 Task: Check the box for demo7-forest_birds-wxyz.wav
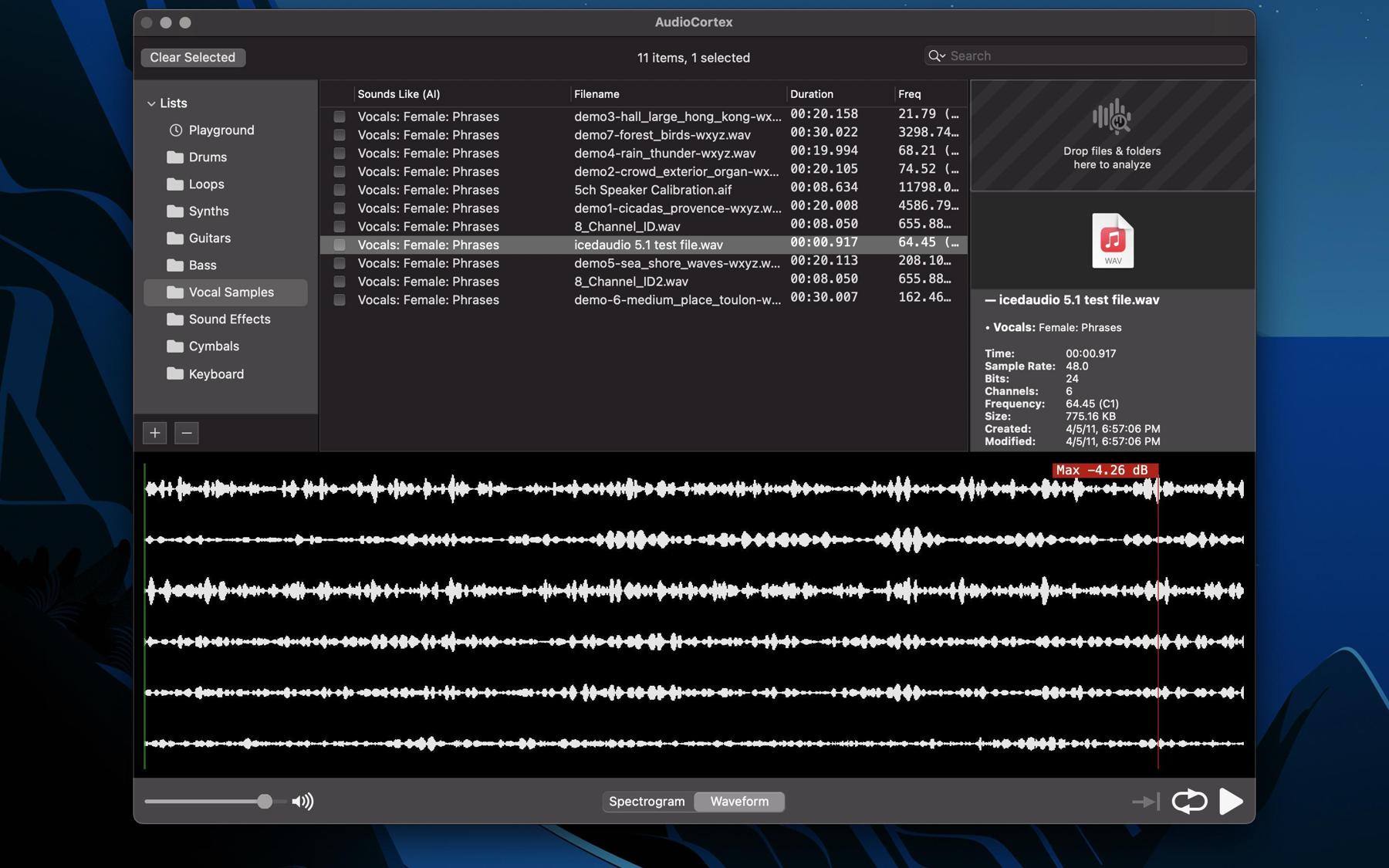pos(340,135)
